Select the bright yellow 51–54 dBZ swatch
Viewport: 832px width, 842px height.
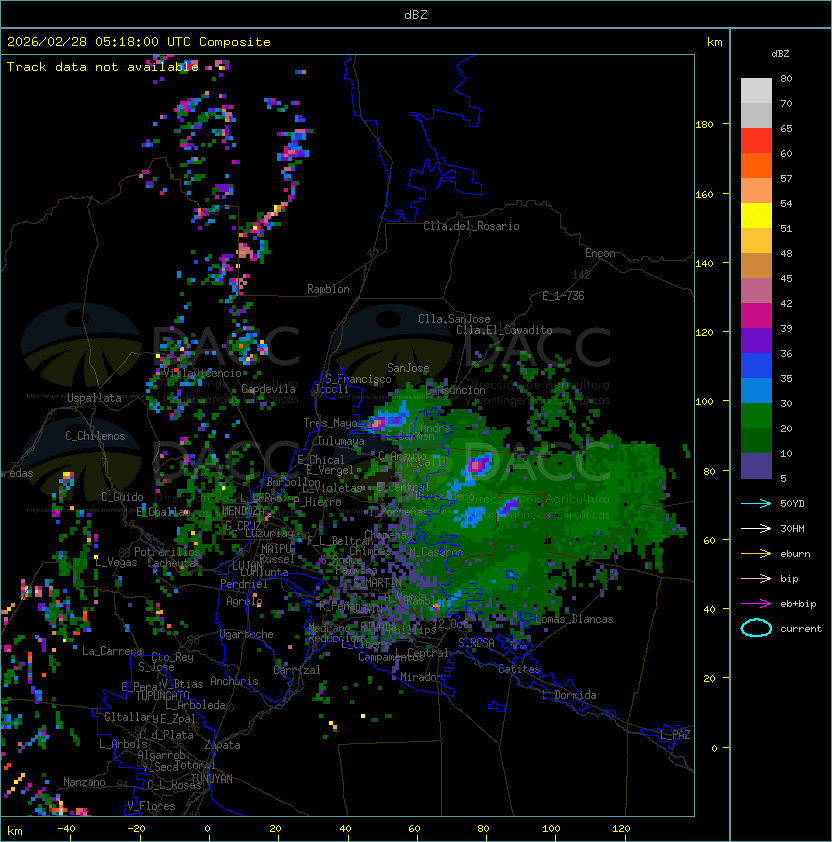pos(756,215)
